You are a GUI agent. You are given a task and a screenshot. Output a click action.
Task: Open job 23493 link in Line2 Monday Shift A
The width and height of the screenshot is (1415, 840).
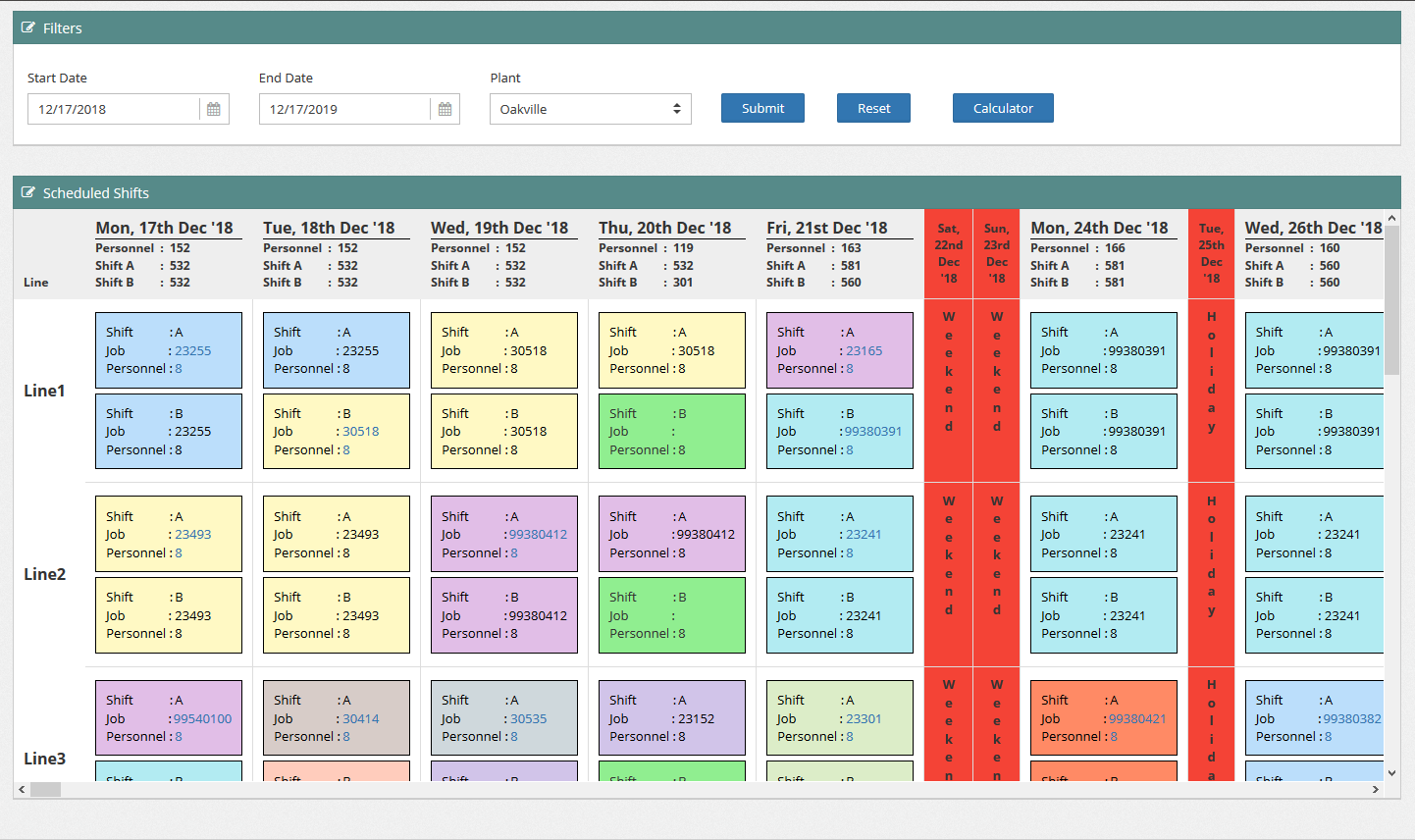[193, 534]
